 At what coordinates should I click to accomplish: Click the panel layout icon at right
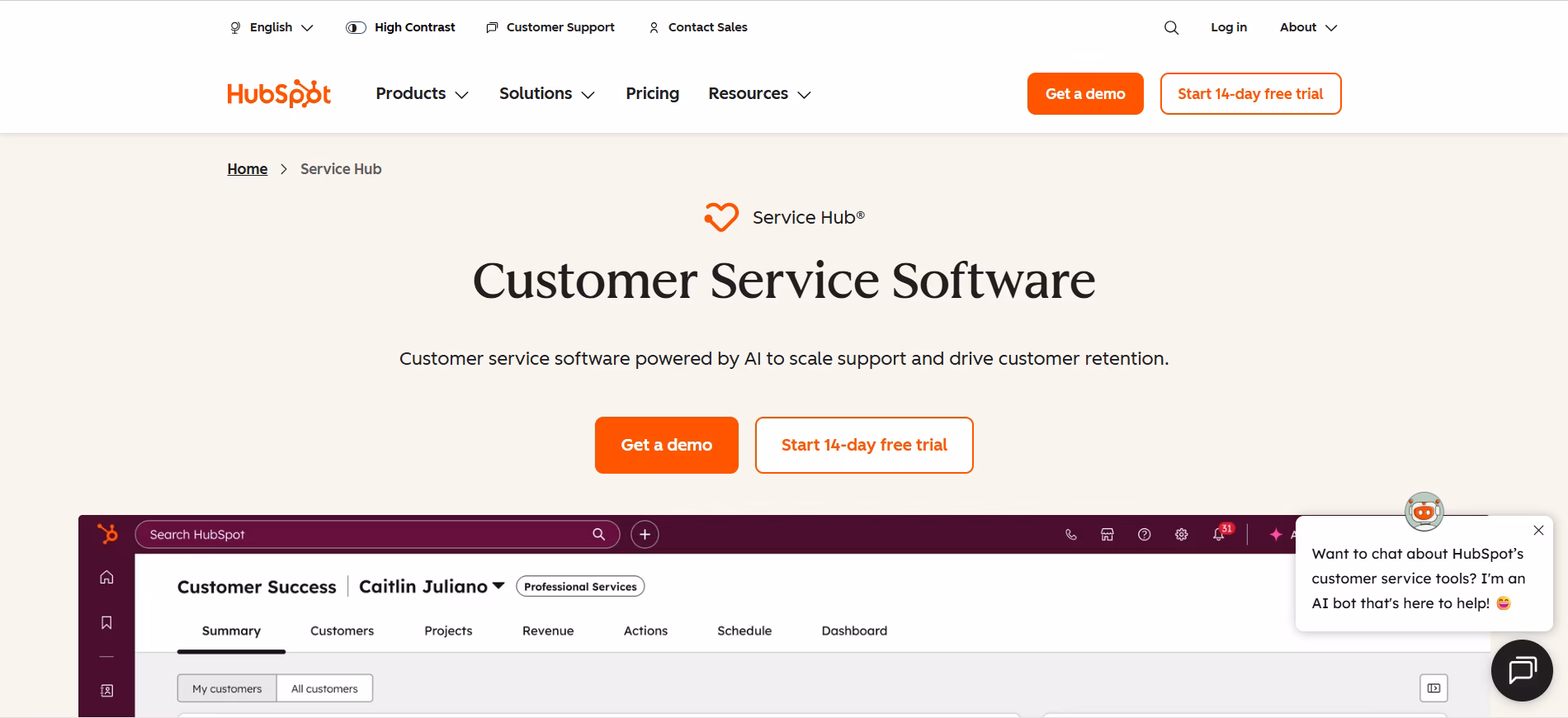pyautogui.click(x=1433, y=688)
